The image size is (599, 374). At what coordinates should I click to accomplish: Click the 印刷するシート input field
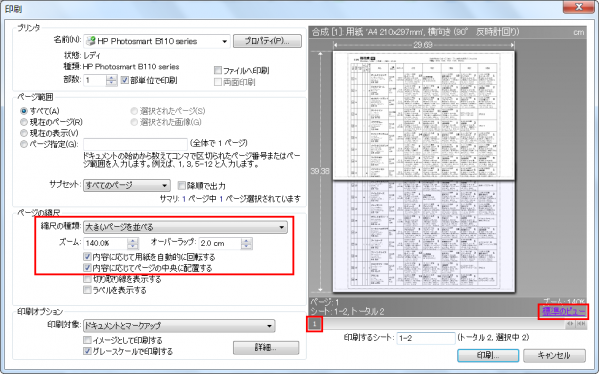point(426,338)
